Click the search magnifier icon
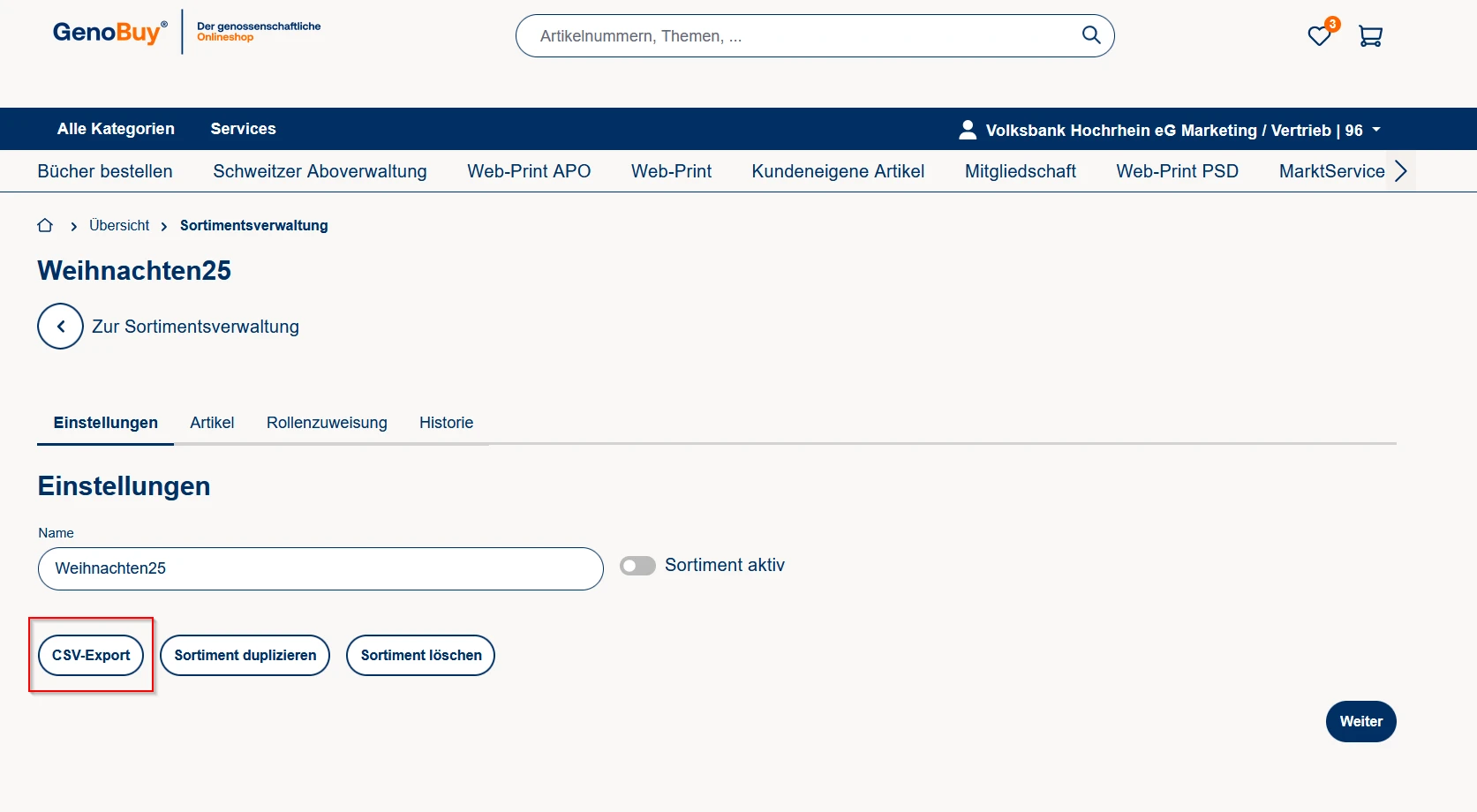1477x812 pixels. 1091,35
